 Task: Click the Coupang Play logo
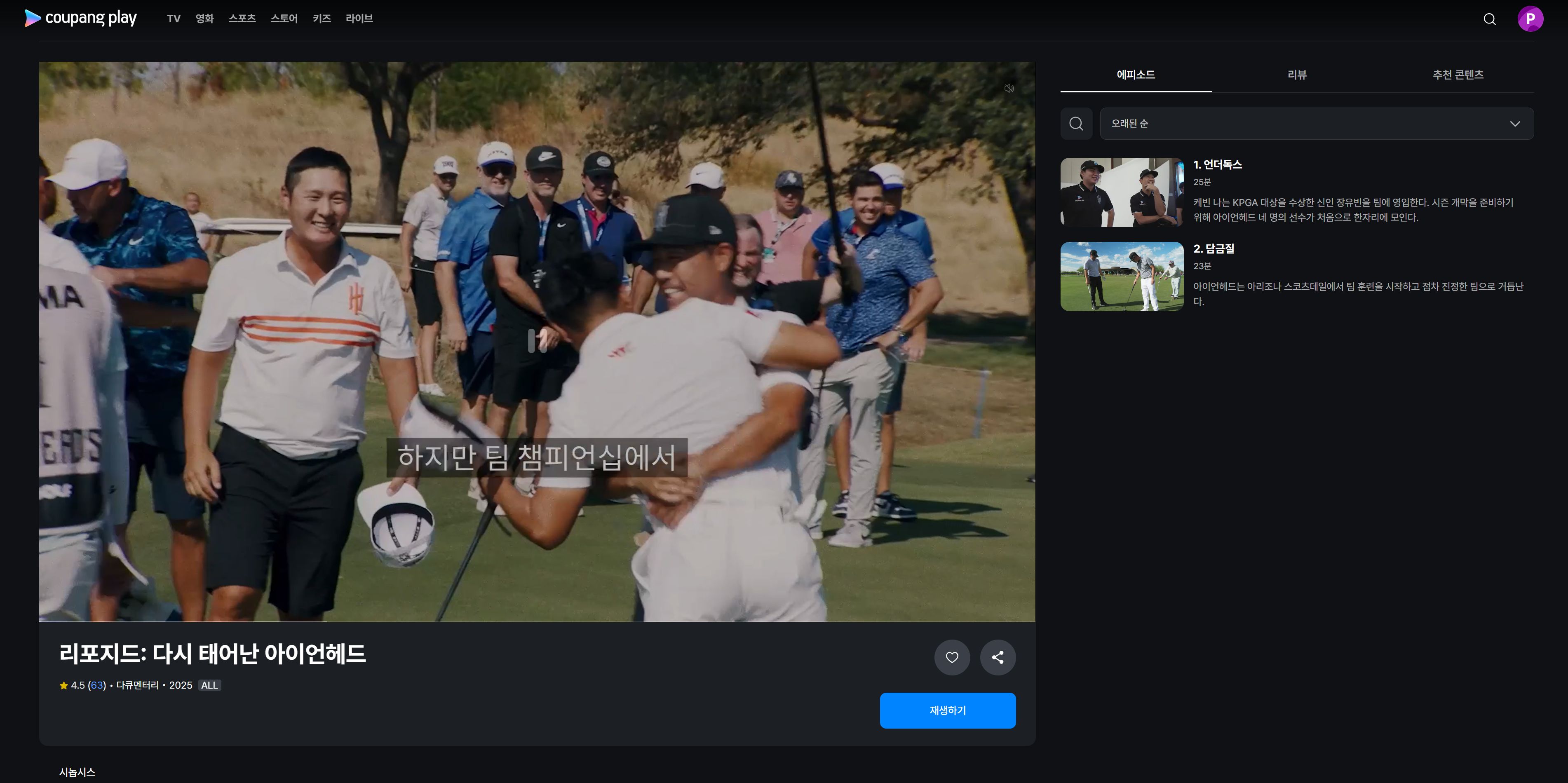80,18
